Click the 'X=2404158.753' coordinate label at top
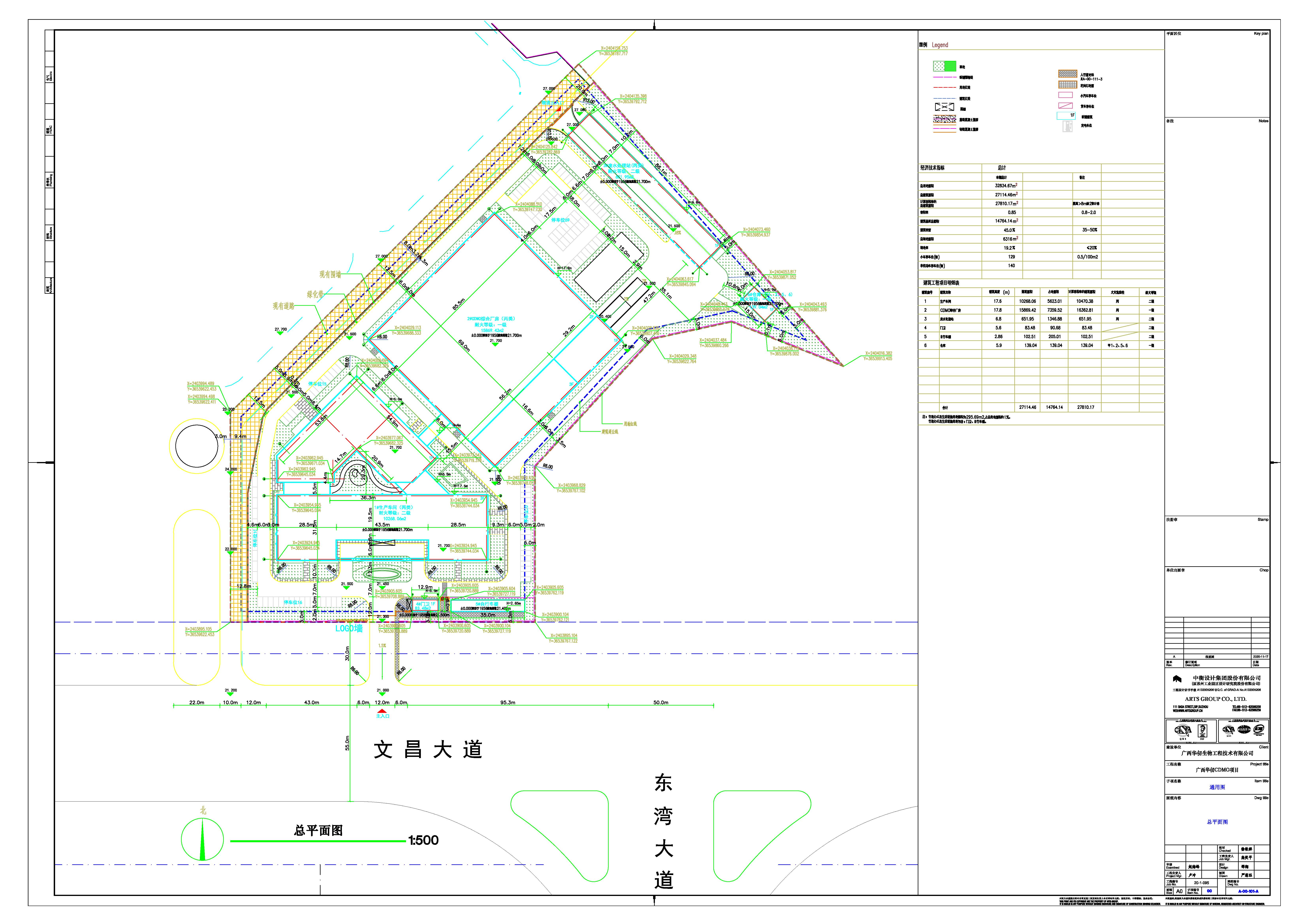Image resolution: width=1308 pixels, height=924 pixels. pos(614,48)
